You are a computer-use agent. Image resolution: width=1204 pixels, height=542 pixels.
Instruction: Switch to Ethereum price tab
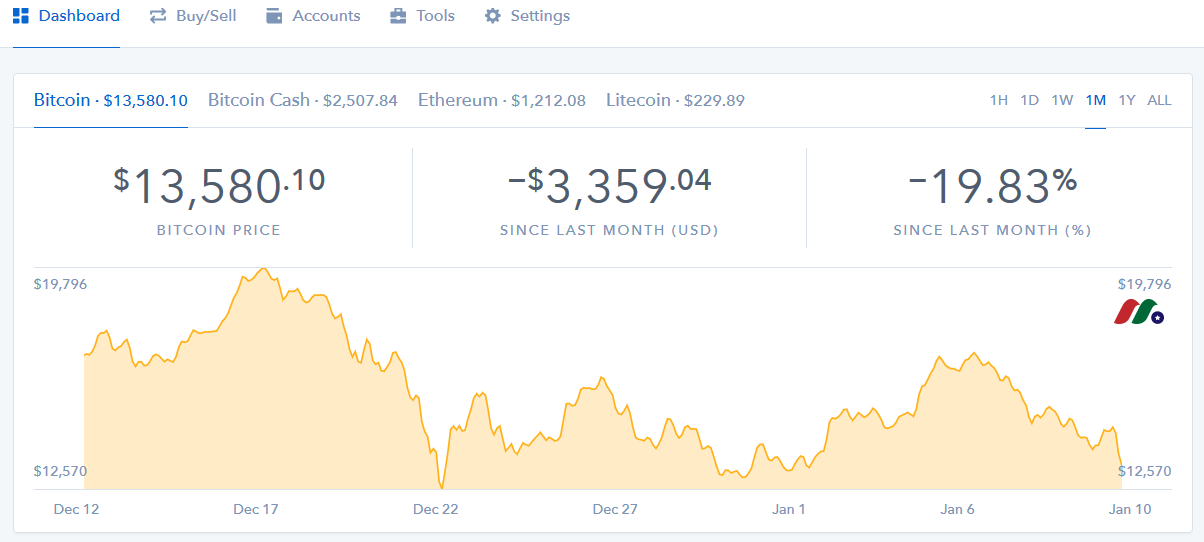pyautogui.click(x=501, y=100)
